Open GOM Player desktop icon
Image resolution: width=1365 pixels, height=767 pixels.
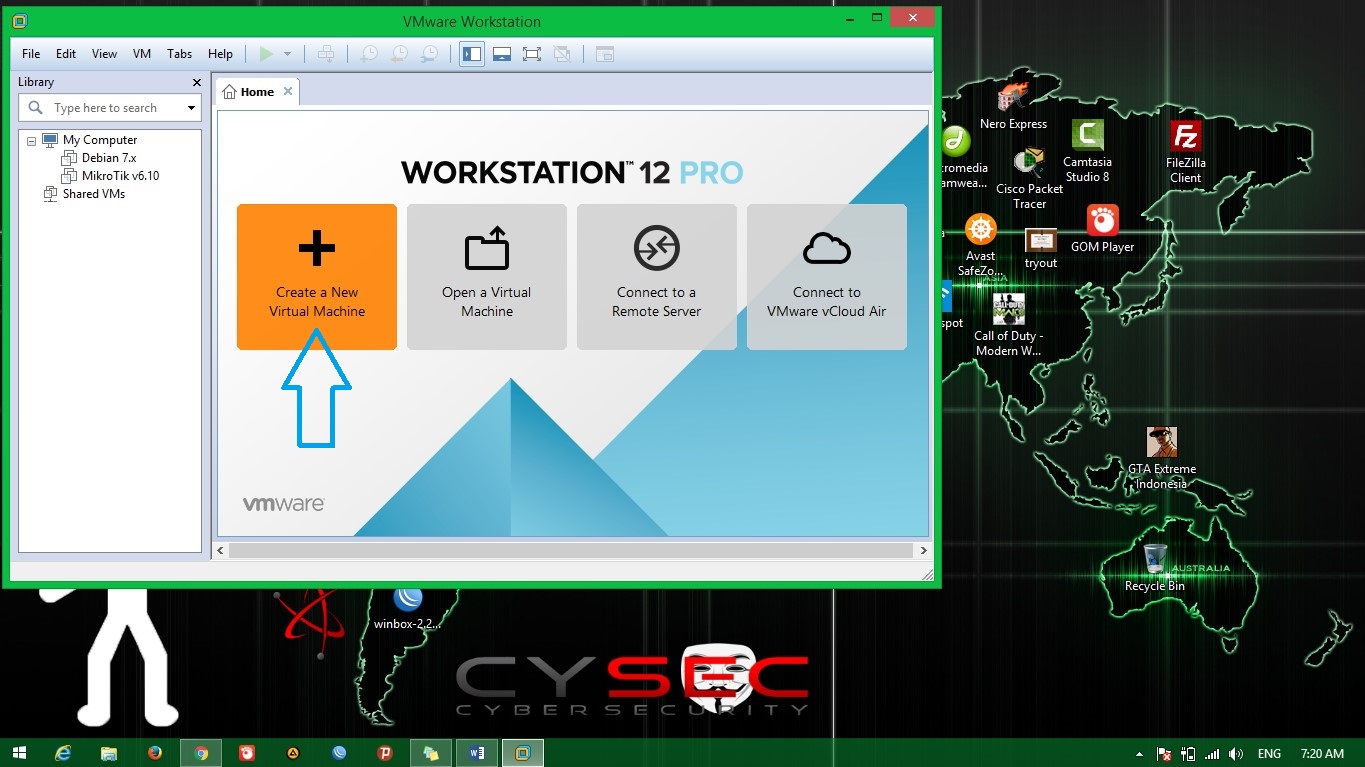[x=1102, y=229]
